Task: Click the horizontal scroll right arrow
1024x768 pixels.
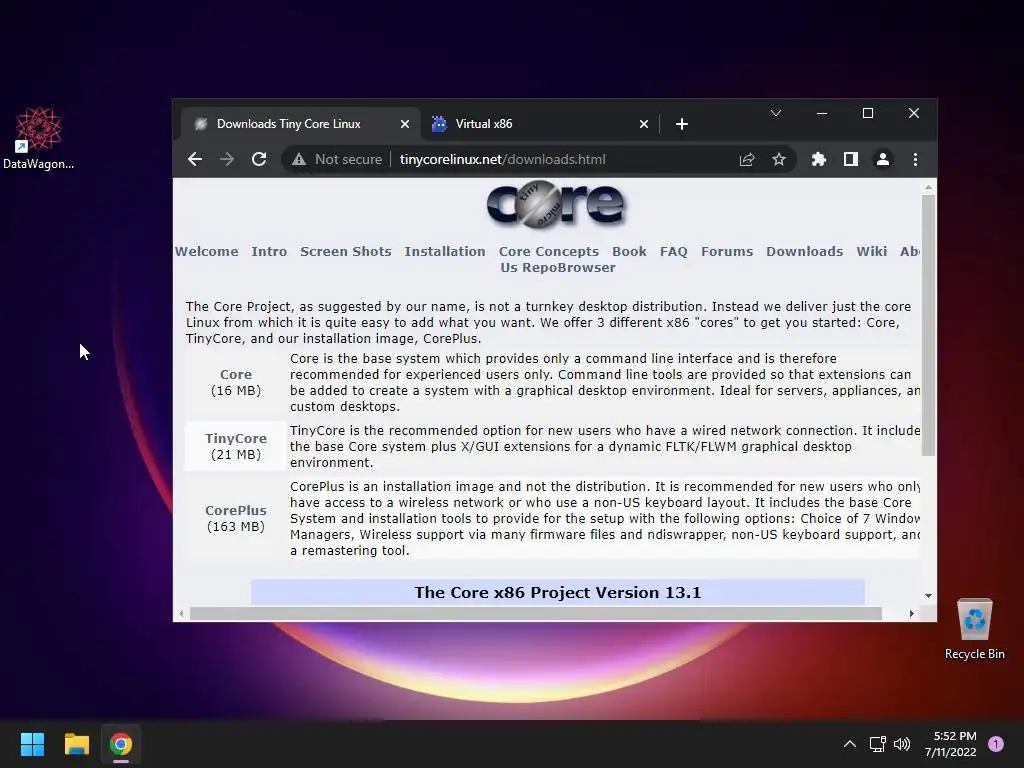Action: pos(912,614)
